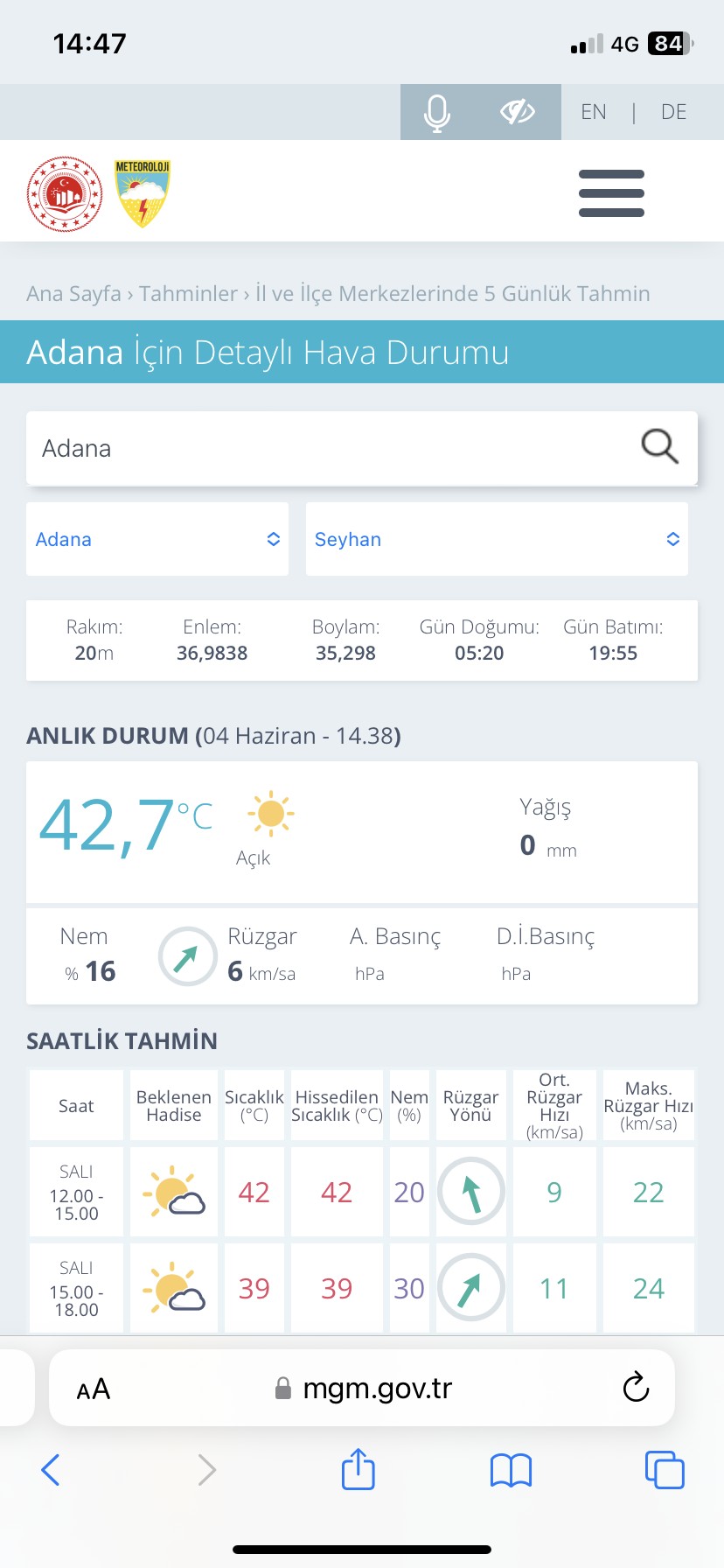Click the red ministry emblem logo
Viewport: 724px width, 1568px height.
tap(65, 193)
